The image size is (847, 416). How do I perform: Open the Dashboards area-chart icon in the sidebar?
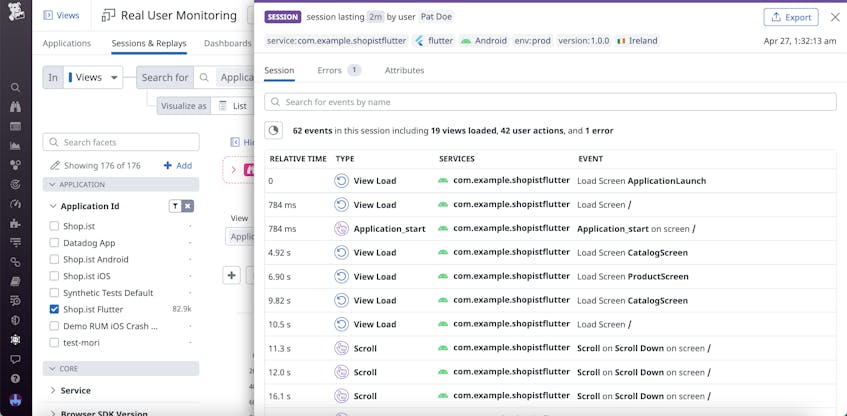[16, 145]
